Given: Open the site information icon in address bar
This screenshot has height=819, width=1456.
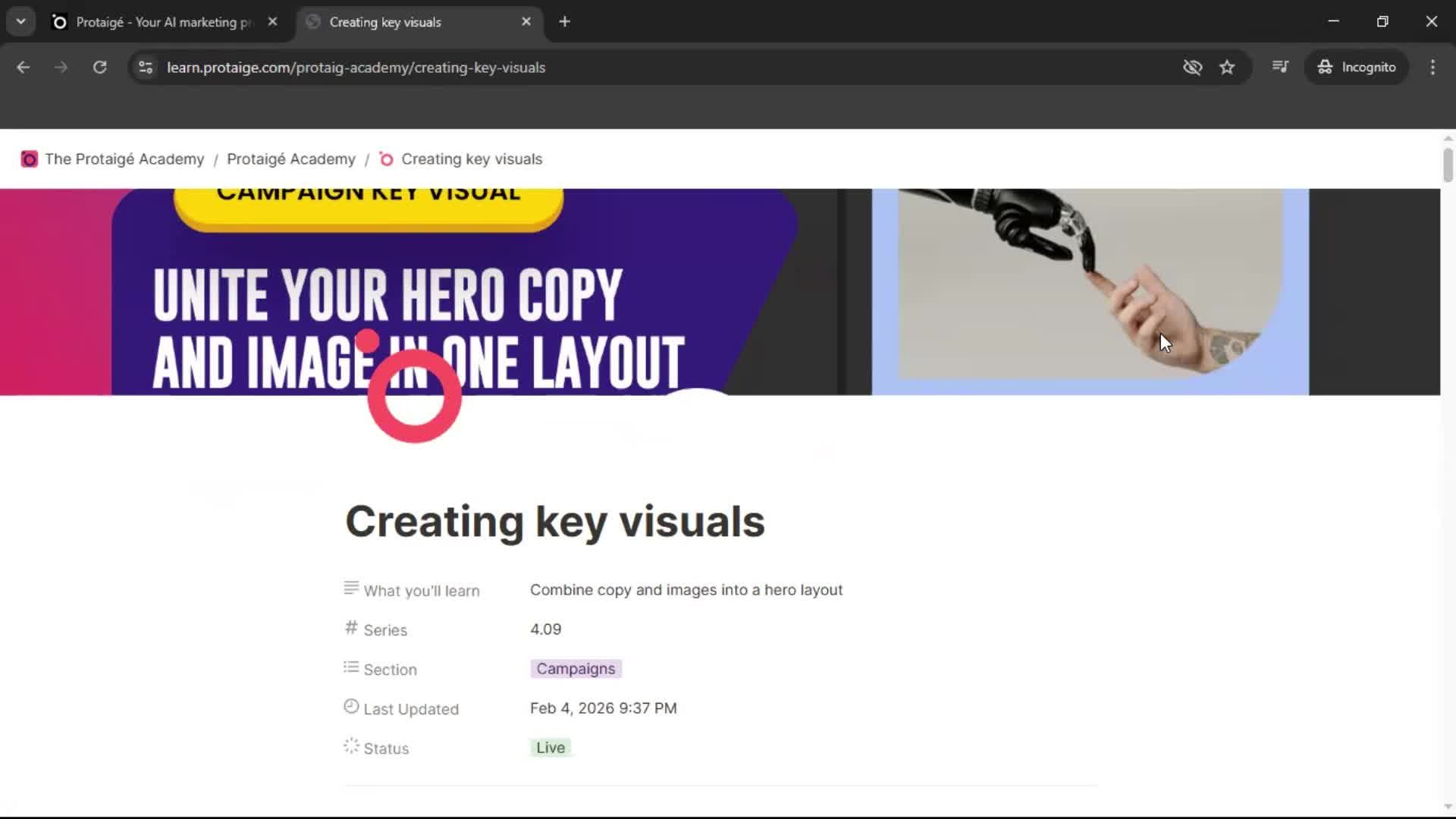Looking at the screenshot, I should point(145,67).
